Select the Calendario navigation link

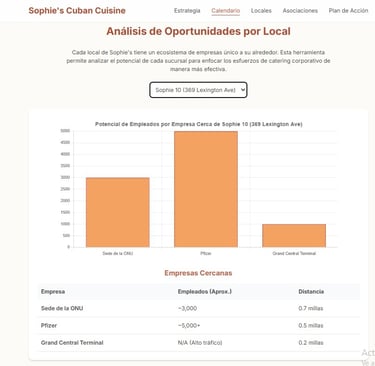226,11
